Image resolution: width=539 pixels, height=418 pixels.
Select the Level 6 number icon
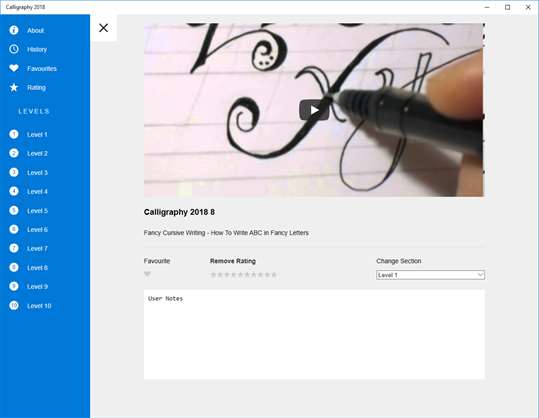tap(14, 229)
